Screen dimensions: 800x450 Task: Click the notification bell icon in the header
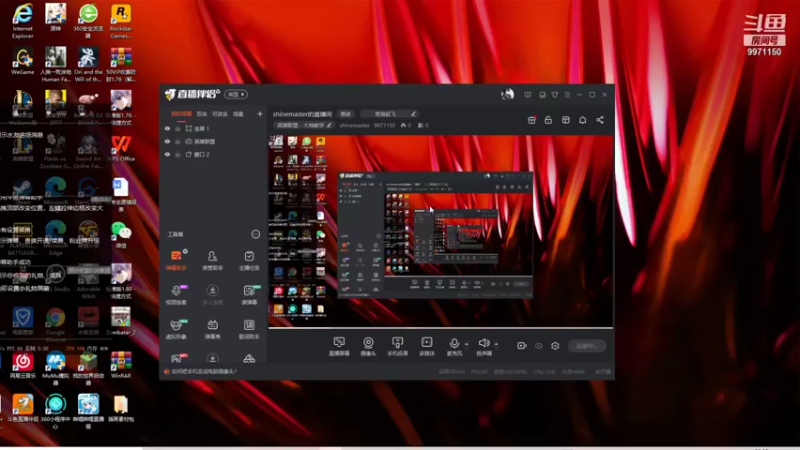tap(583, 120)
